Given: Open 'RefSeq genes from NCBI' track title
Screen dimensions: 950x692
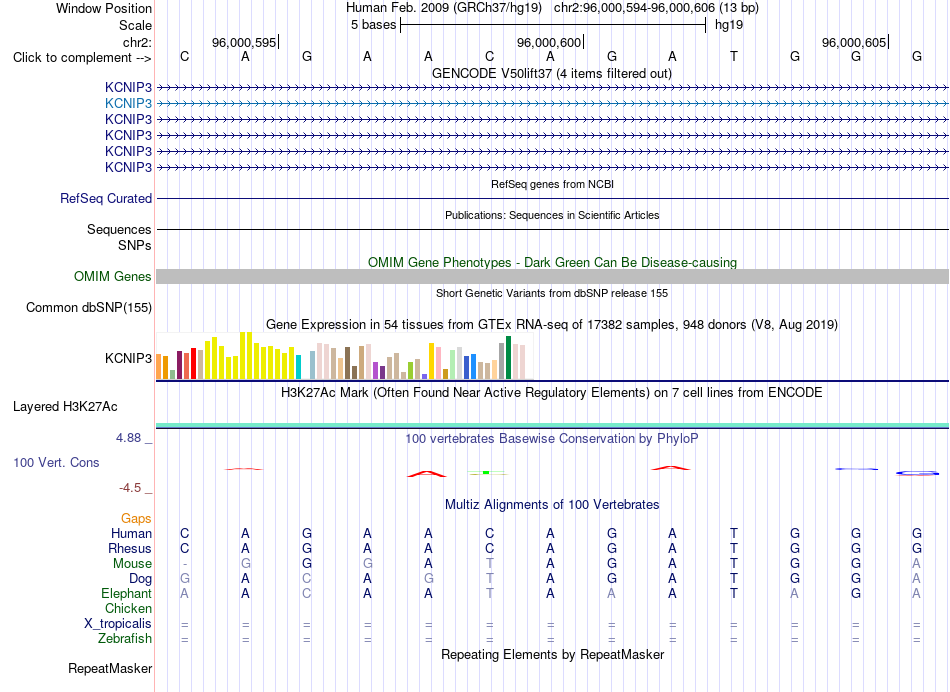Looking at the screenshot, I should tap(552, 184).
